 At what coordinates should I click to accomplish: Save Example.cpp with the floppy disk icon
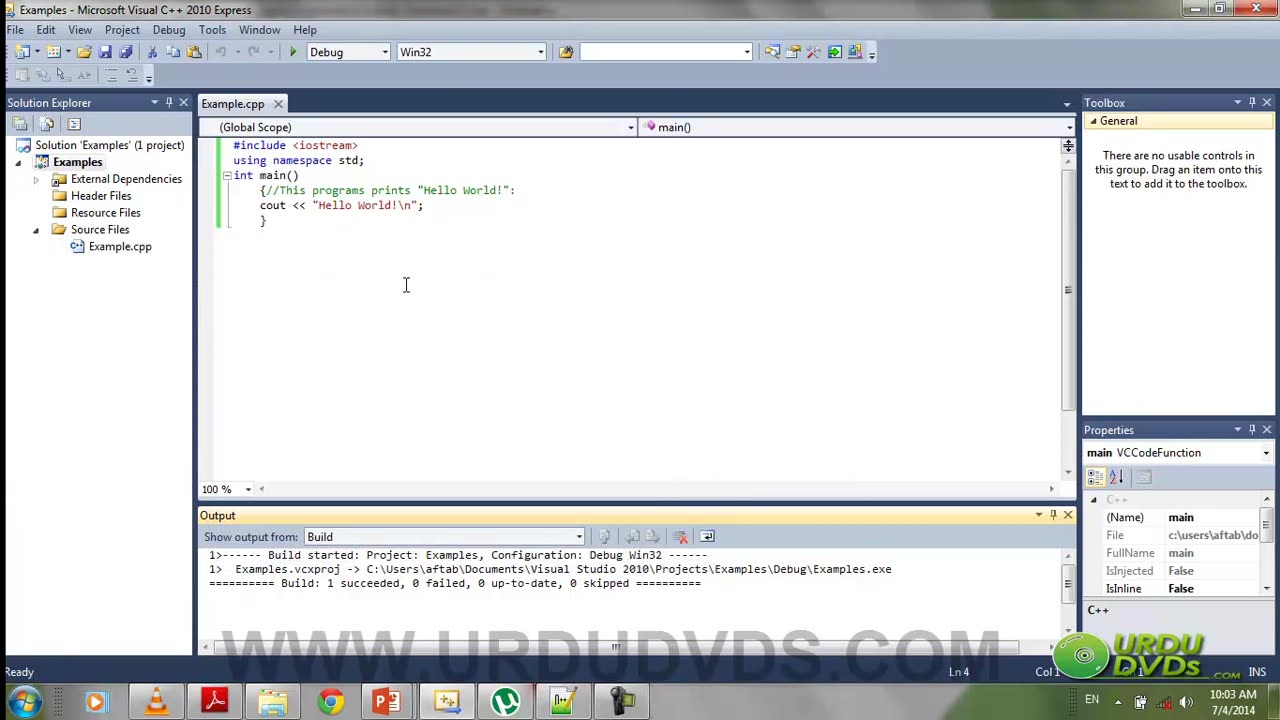click(105, 52)
